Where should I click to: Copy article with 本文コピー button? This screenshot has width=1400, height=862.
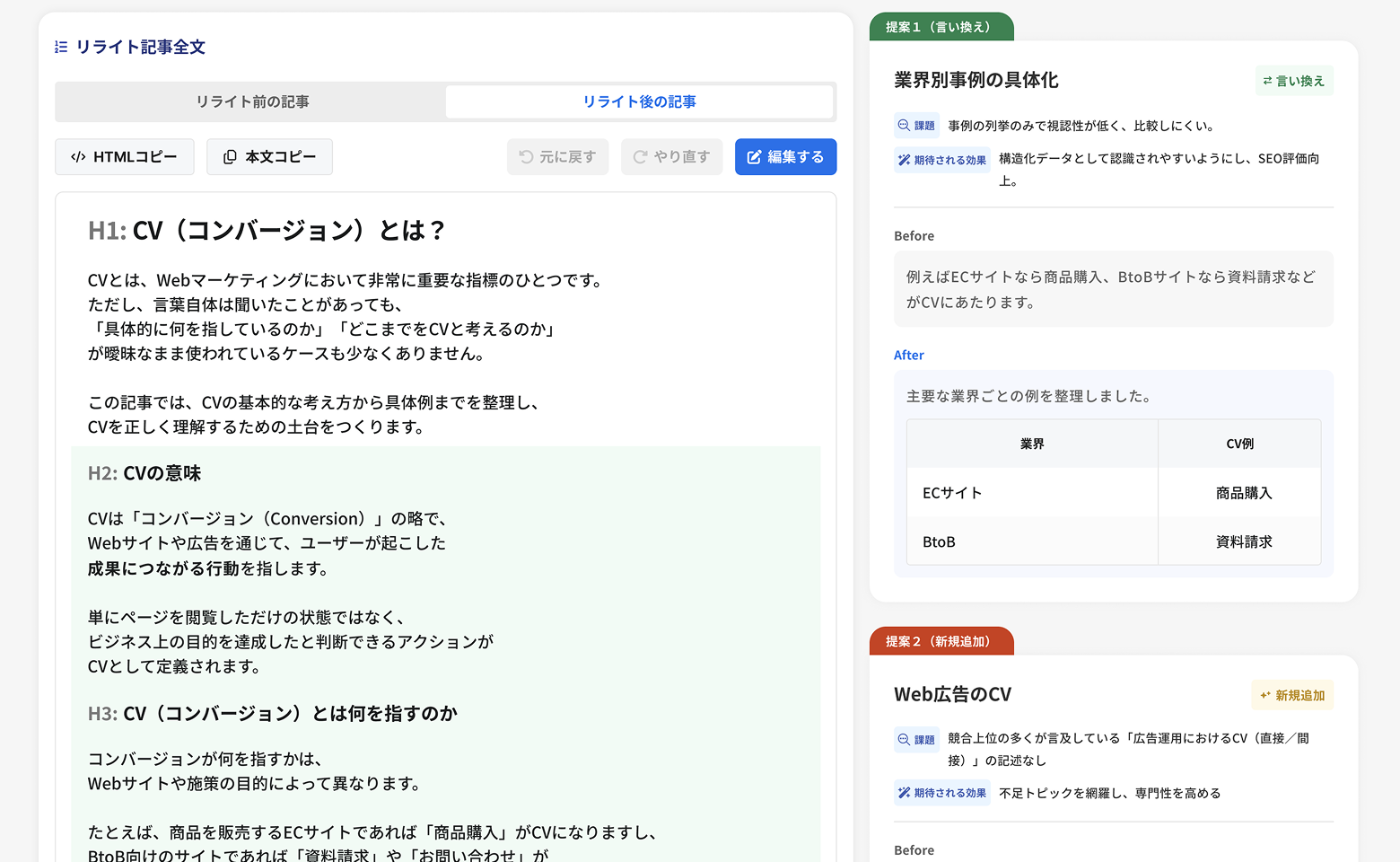[269, 157]
